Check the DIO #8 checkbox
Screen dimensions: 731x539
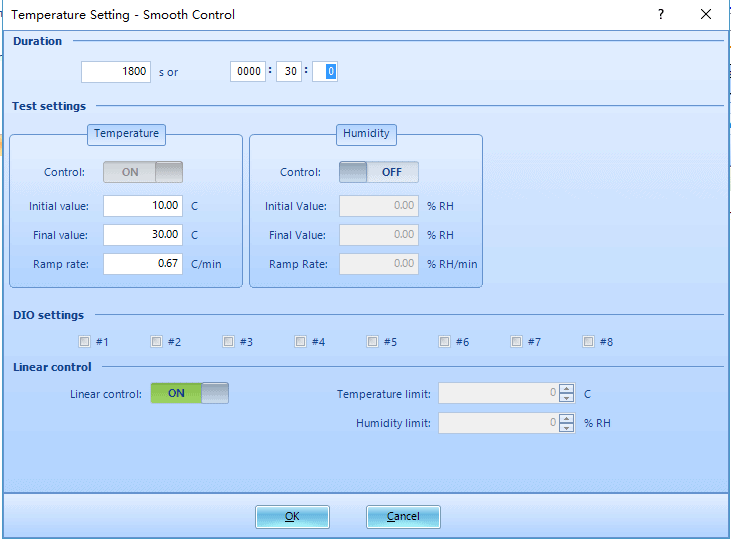point(589,342)
